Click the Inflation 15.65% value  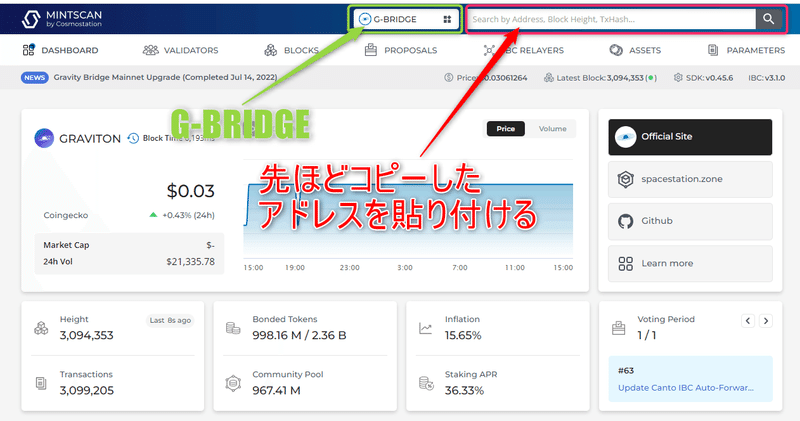[x=463, y=335]
